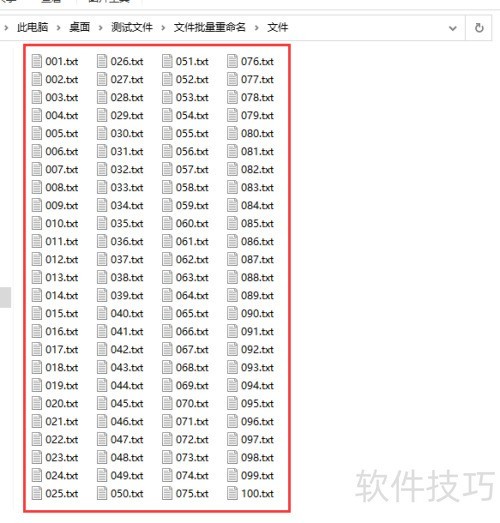
Task: Select the 051.txt file icon
Action: tap(167, 61)
